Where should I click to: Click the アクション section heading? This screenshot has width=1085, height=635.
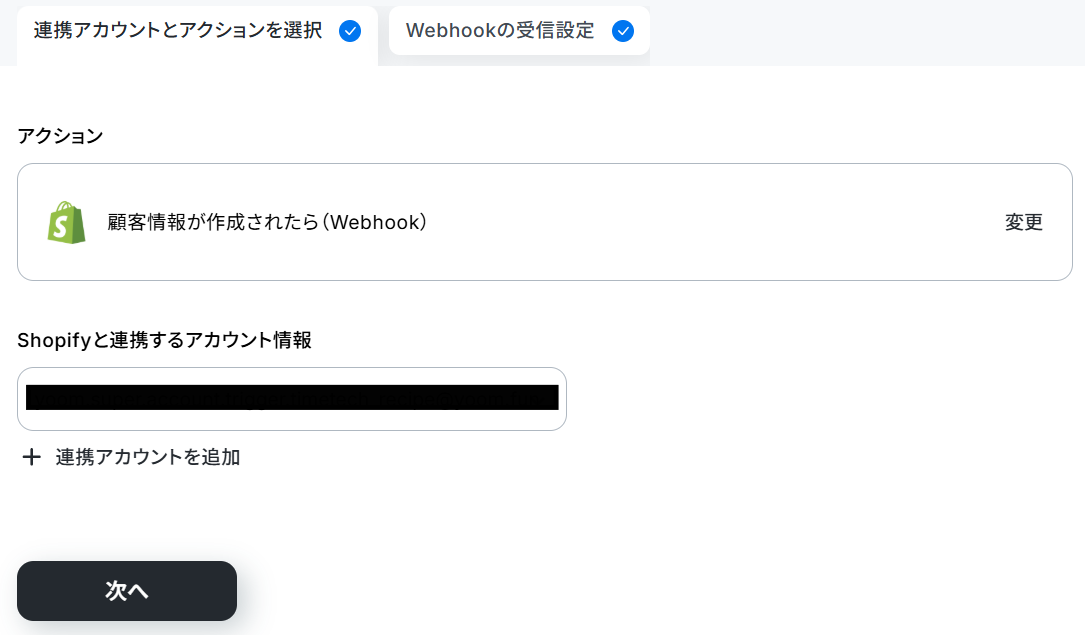point(60,136)
